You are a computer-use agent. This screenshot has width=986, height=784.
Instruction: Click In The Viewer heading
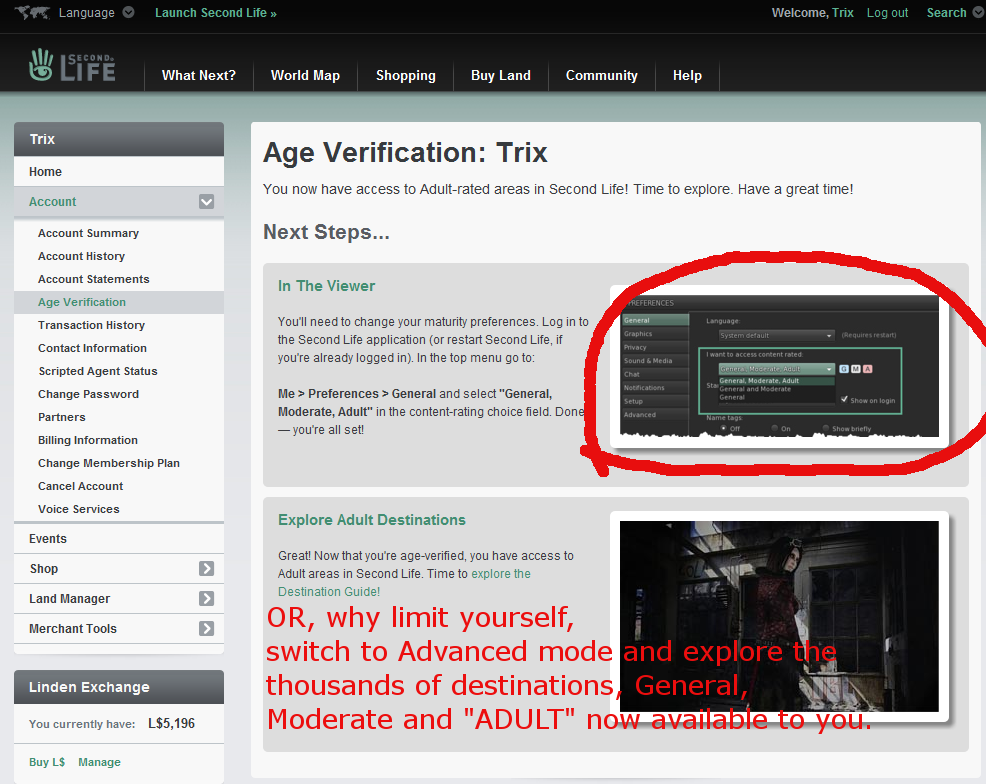click(x=326, y=286)
